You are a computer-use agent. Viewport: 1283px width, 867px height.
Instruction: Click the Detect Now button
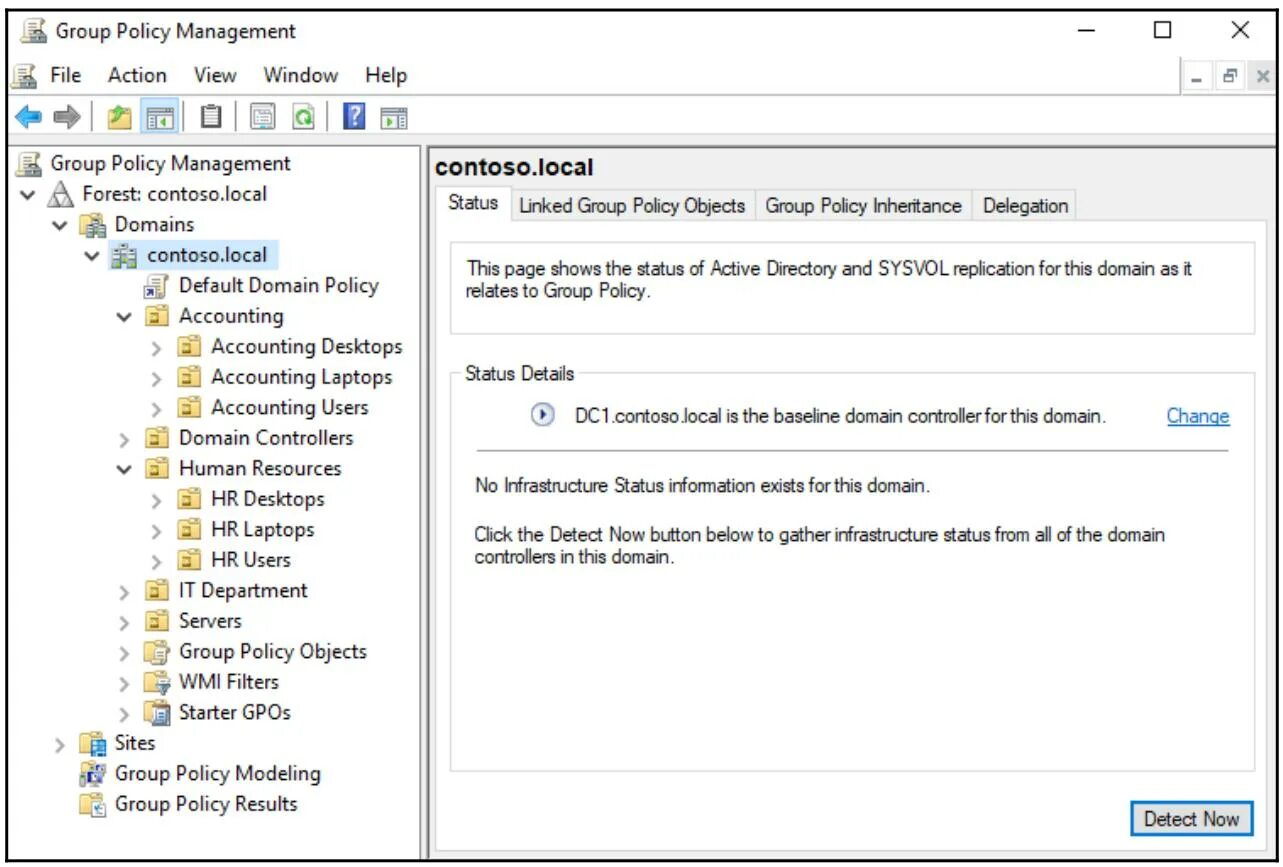pos(1191,819)
